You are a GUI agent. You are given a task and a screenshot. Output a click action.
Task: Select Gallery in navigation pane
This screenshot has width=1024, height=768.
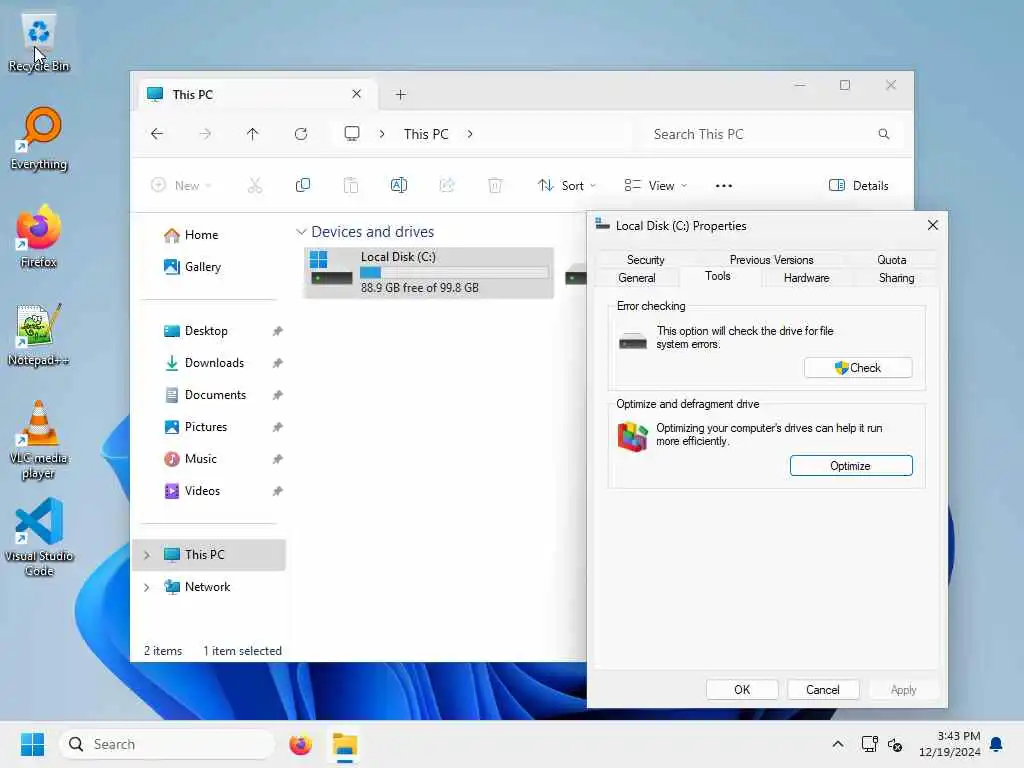click(x=202, y=267)
